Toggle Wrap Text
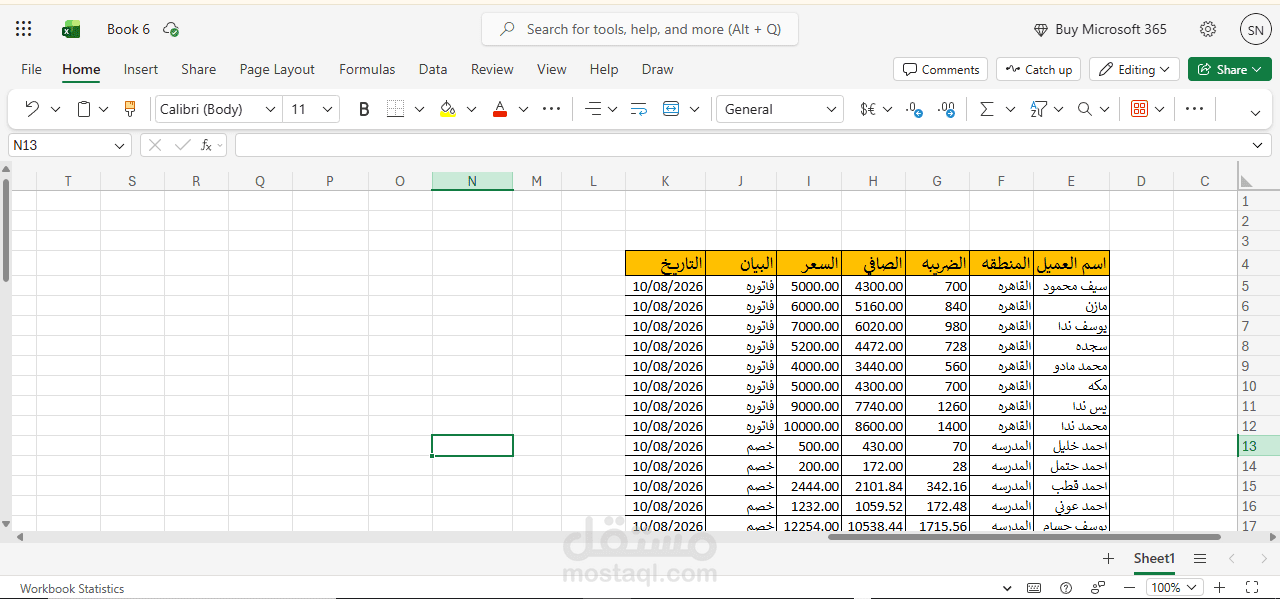 click(x=639, y=109)
